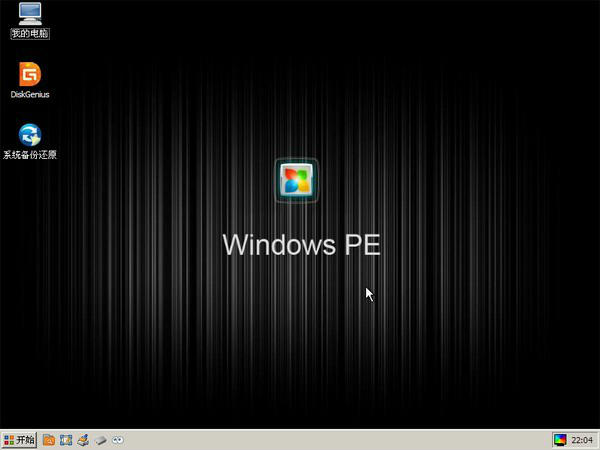The height and width of the screenshot is (450, 600).
Task: Click the googly eyes quick-launch icon
Action: (118, 440)
